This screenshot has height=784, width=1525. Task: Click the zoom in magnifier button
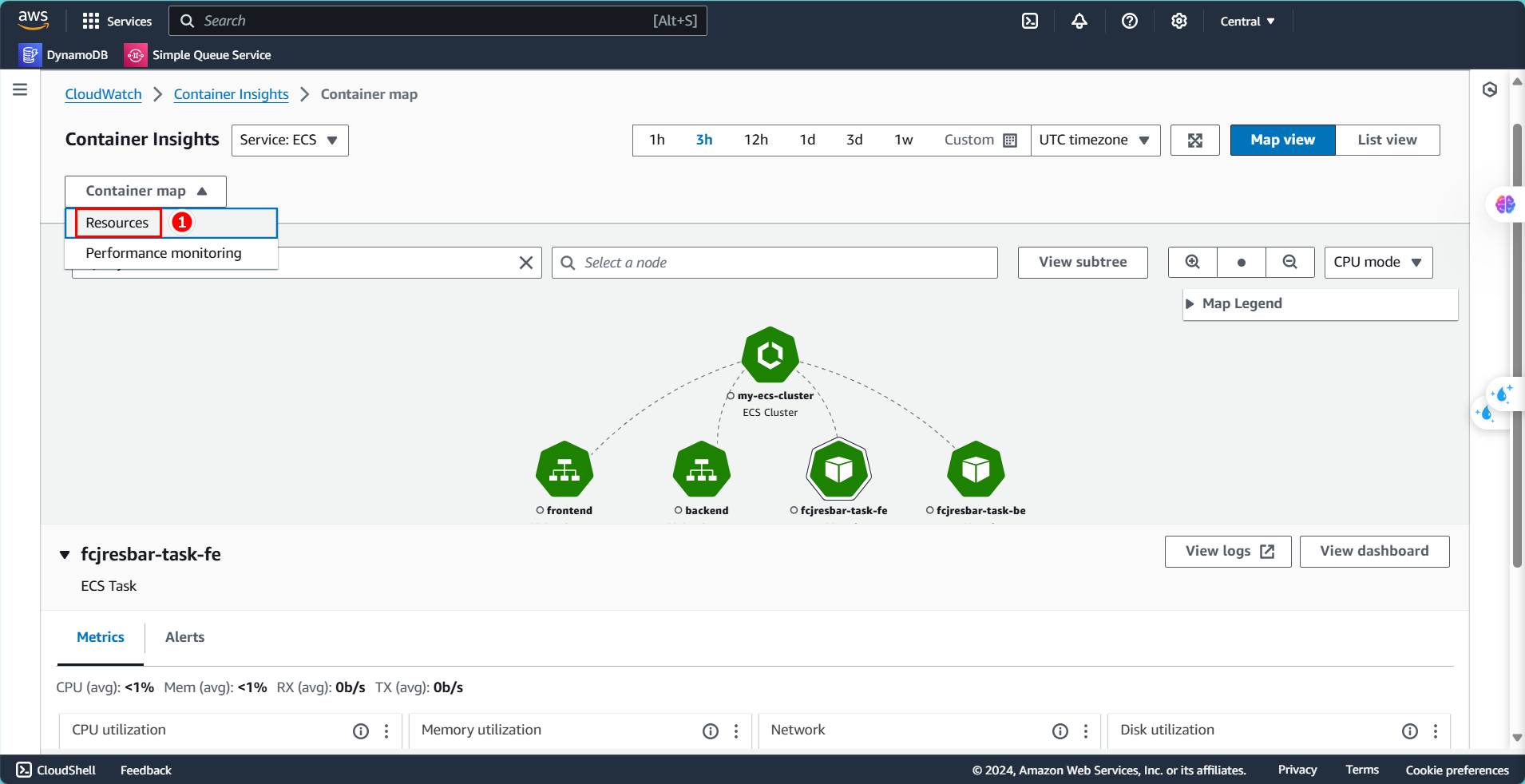click(x=1193, y=262)
